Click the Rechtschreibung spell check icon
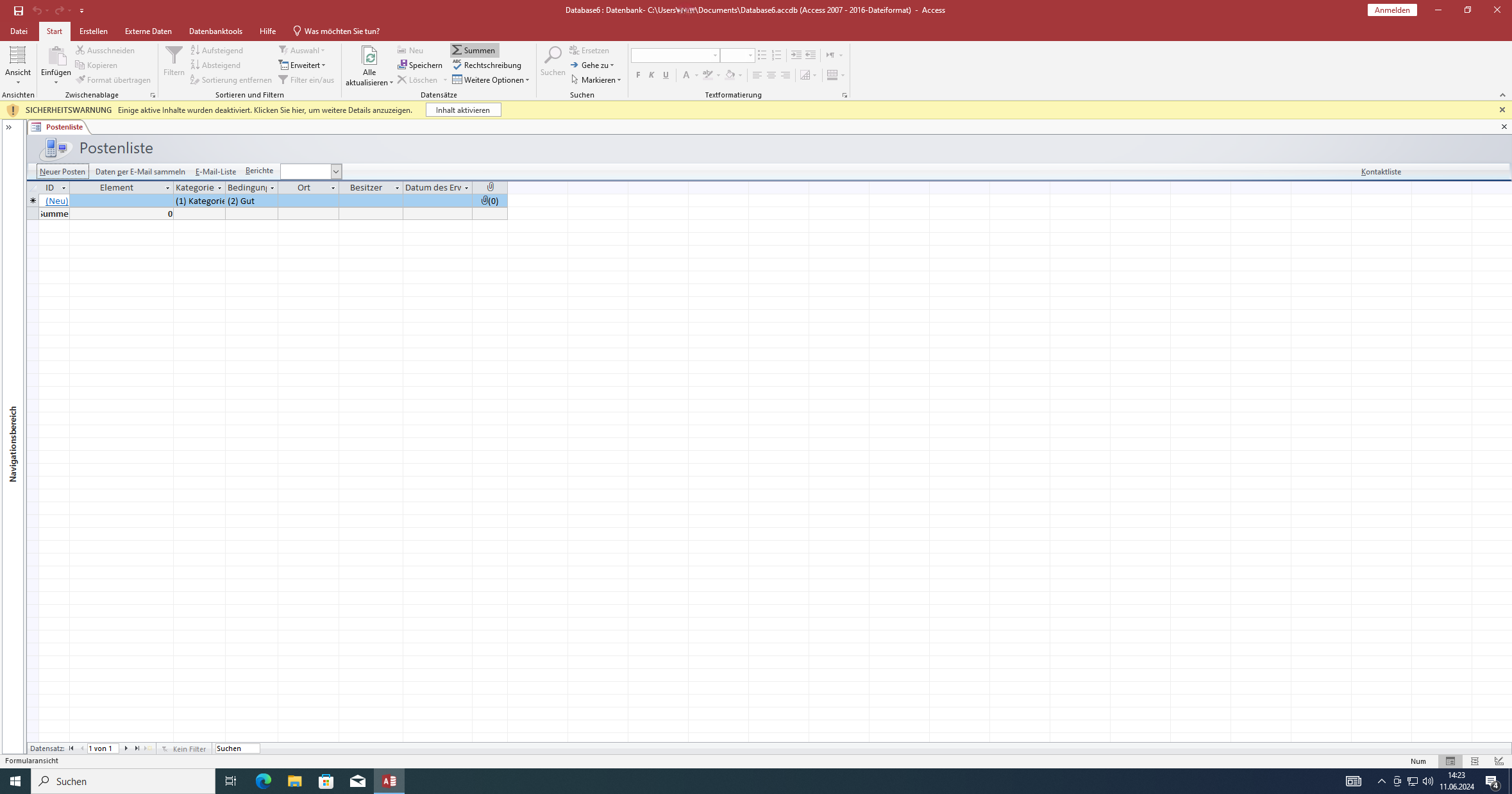The width and height of the screenshot is (1512, 794). [x=457, y=65]
